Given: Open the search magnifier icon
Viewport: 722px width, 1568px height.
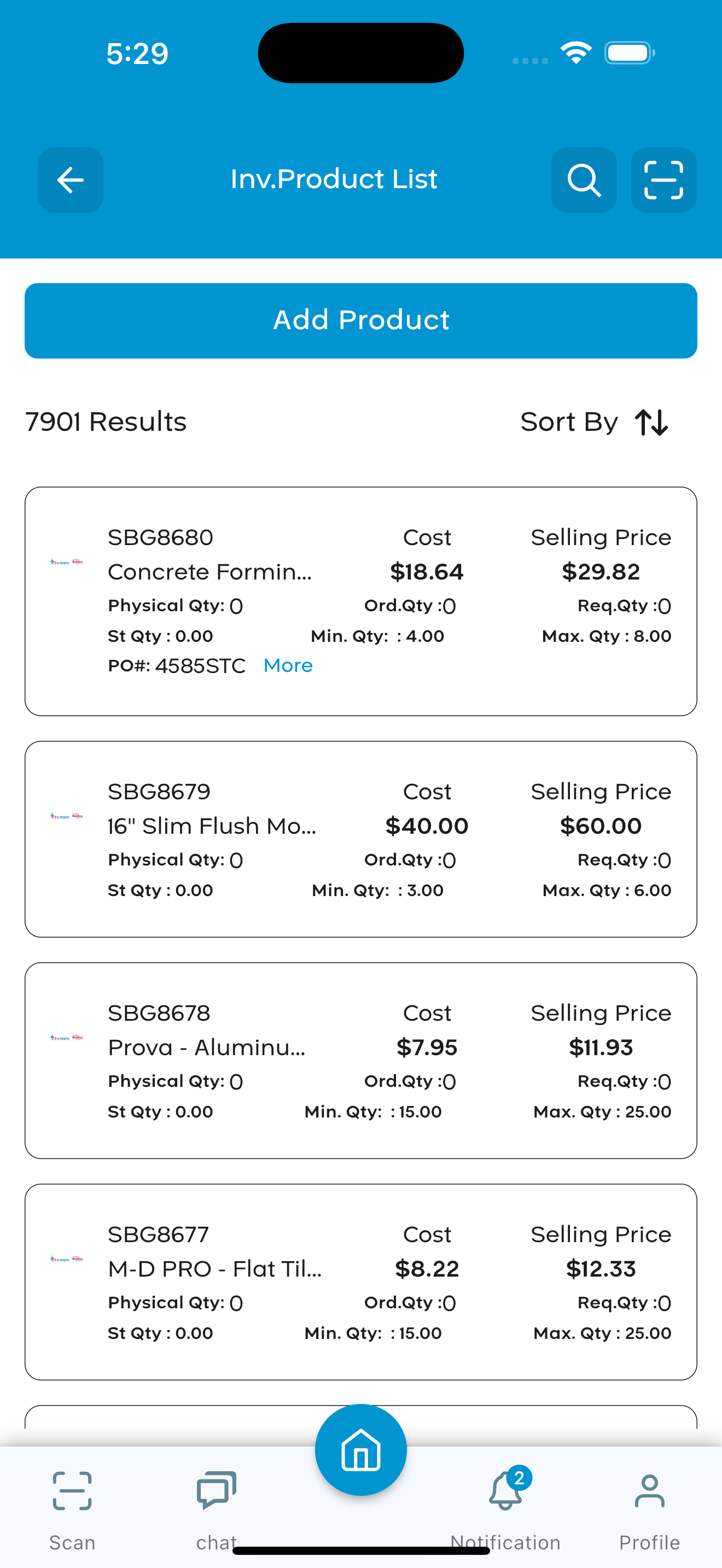Looking at the screenshot, I should click(x=584, y=180).
